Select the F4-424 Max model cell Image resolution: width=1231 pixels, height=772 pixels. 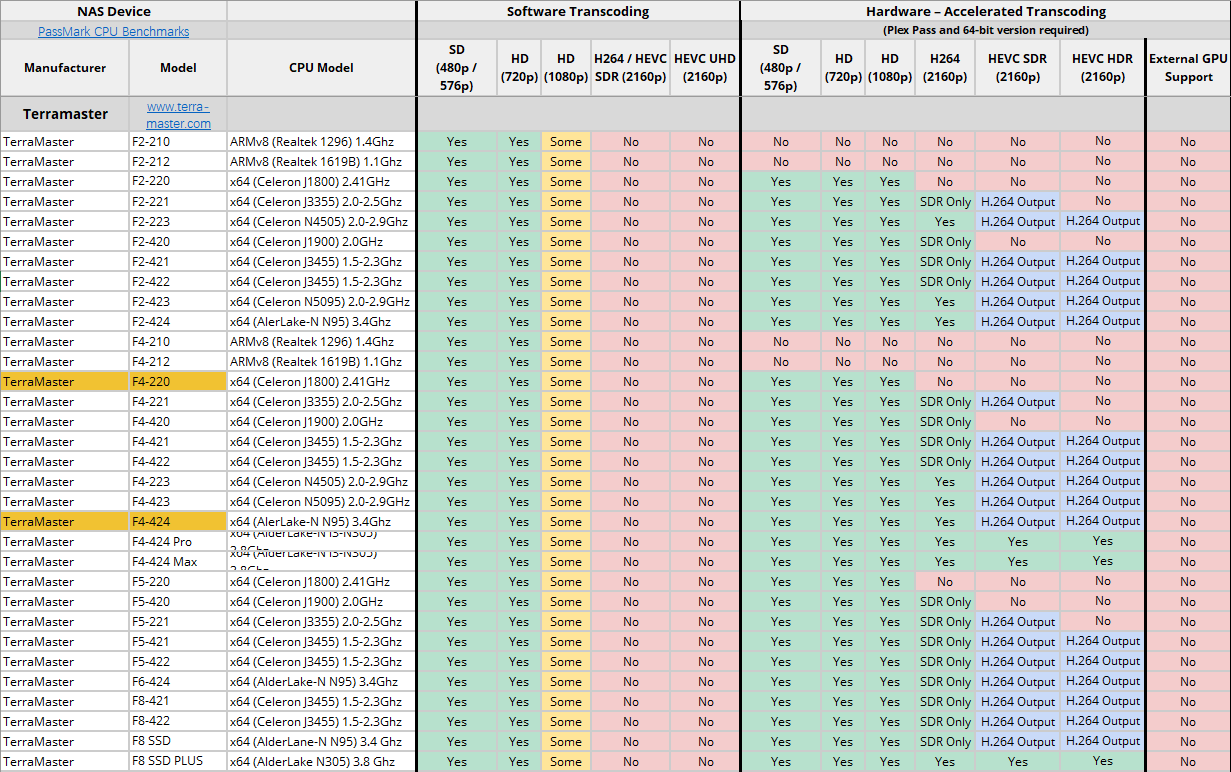tap(178, 561)
